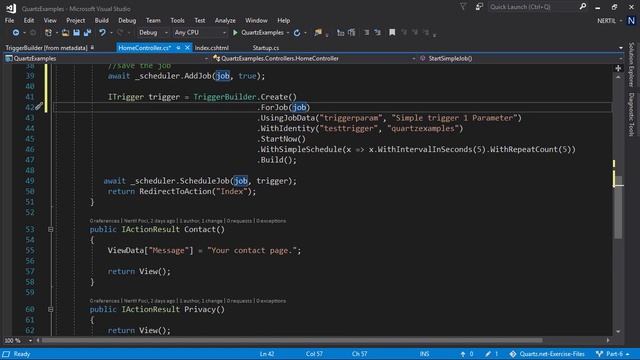Screen dimensions: 640x360
Task: Click the Visual Studio logo icon
Action: tap(11, 8)
